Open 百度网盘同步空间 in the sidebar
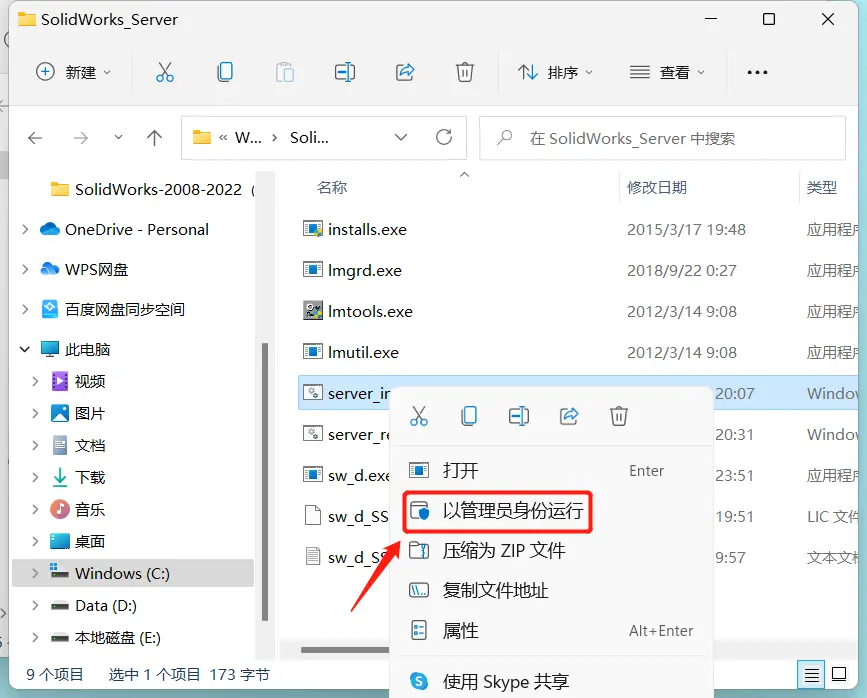This screenshot has height=698, width=867. tap(125, 310)
